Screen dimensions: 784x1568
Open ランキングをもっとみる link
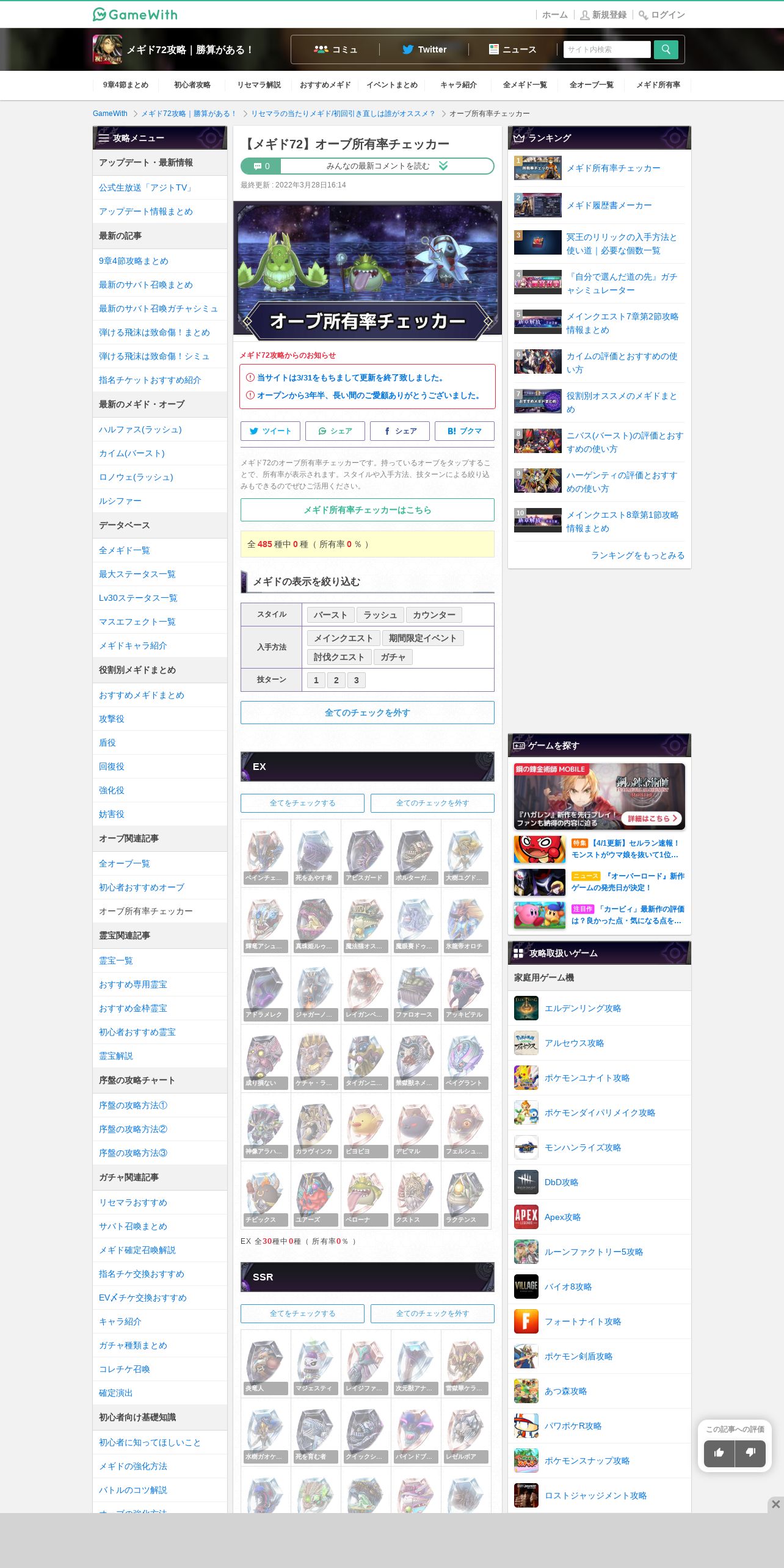point(637,555)
